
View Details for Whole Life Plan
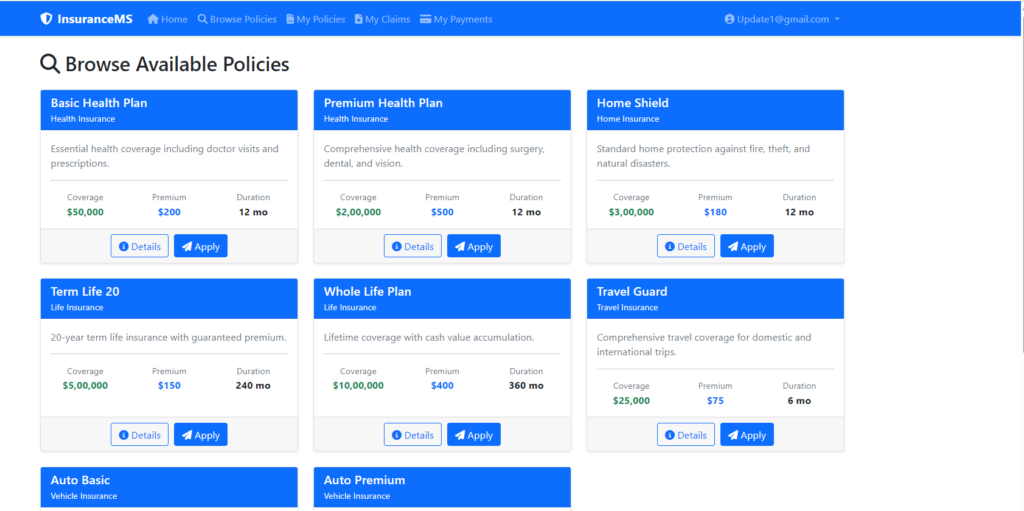point(413,435)
